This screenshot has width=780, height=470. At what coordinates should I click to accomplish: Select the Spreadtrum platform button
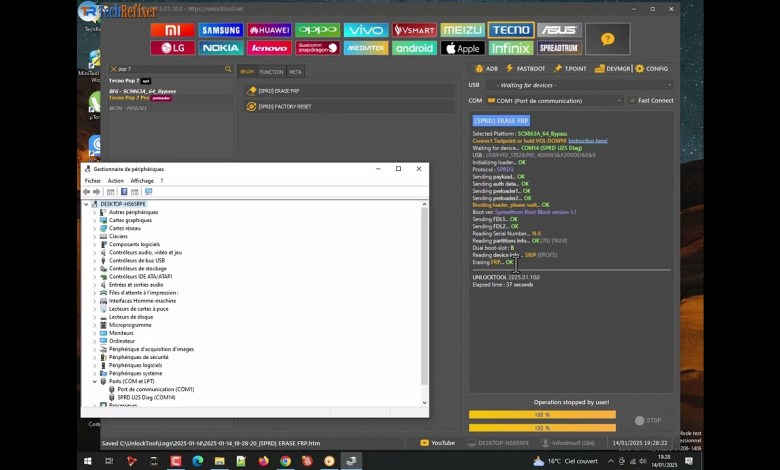pos(559,48)
